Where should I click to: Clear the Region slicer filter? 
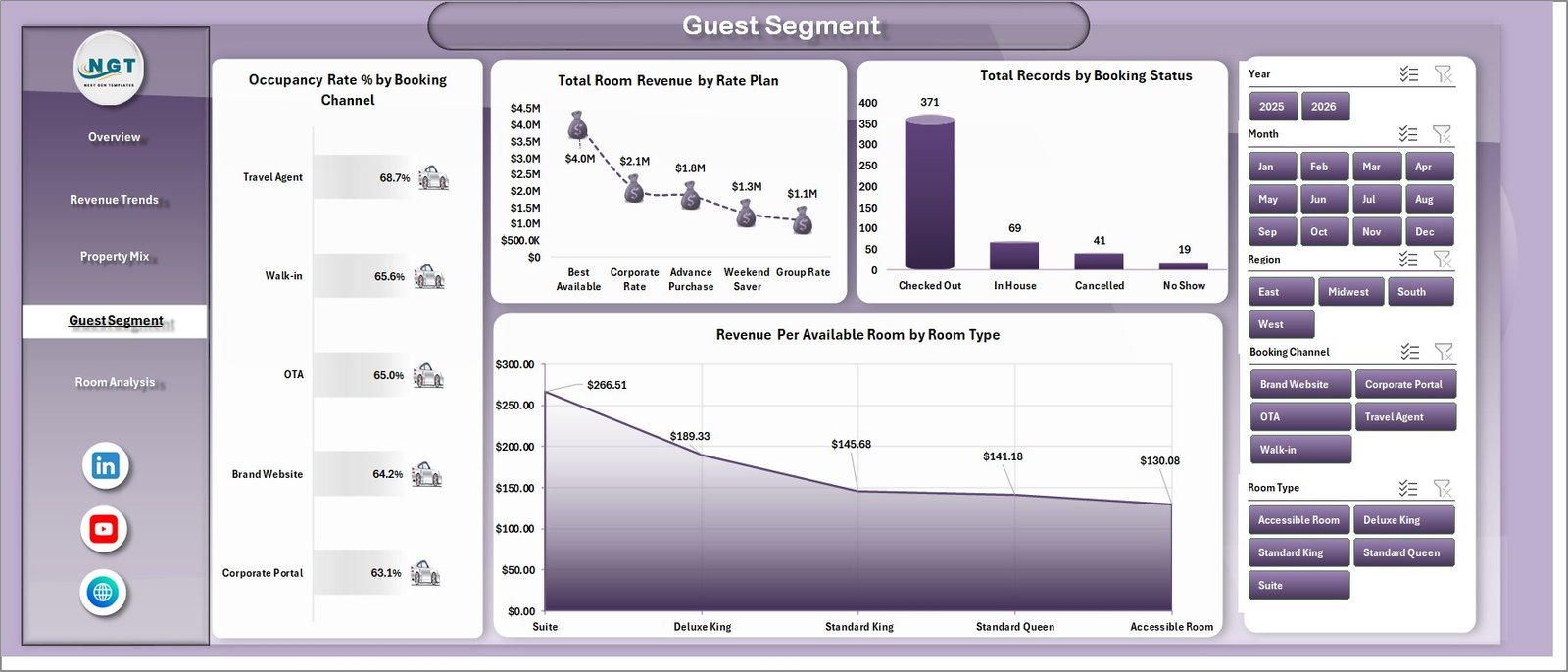1443,260
